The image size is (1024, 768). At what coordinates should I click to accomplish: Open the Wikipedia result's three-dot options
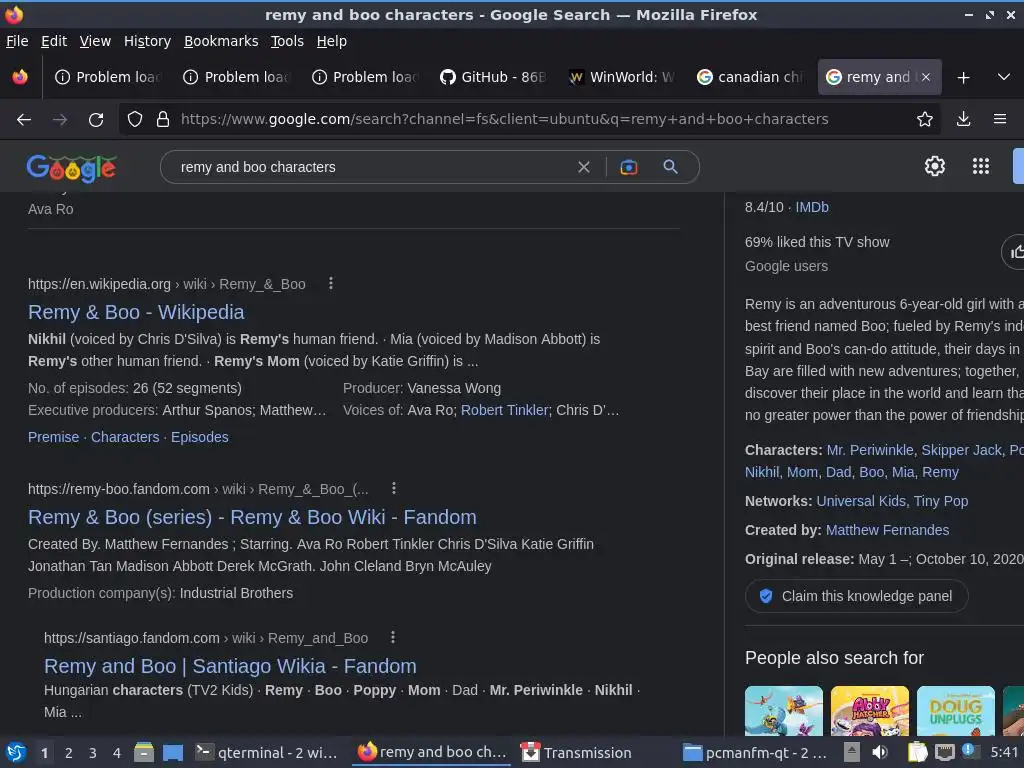pyautogui.click(x=331, y=283)
